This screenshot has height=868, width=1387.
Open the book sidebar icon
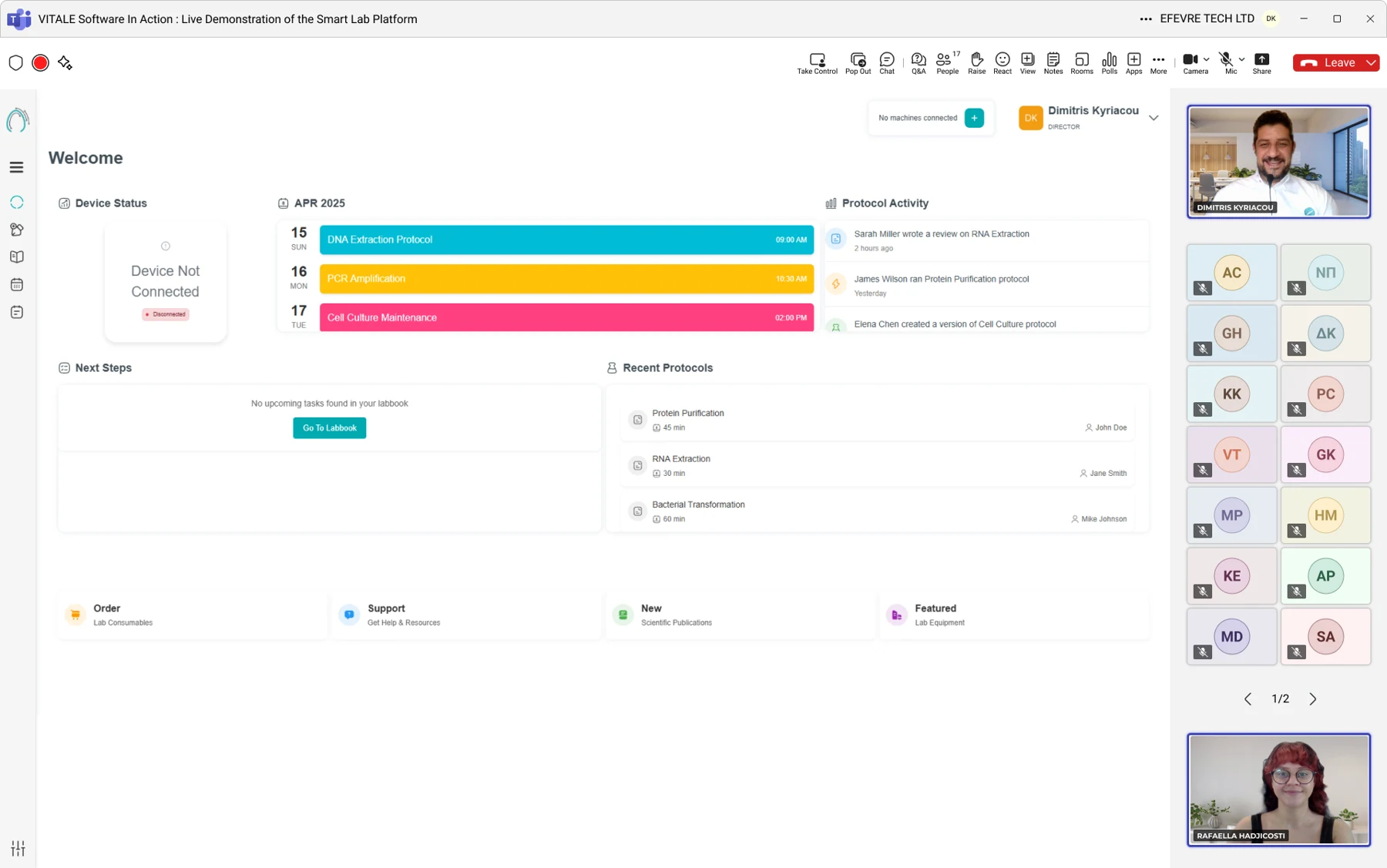pyautogui.click(x=17, y=257)
